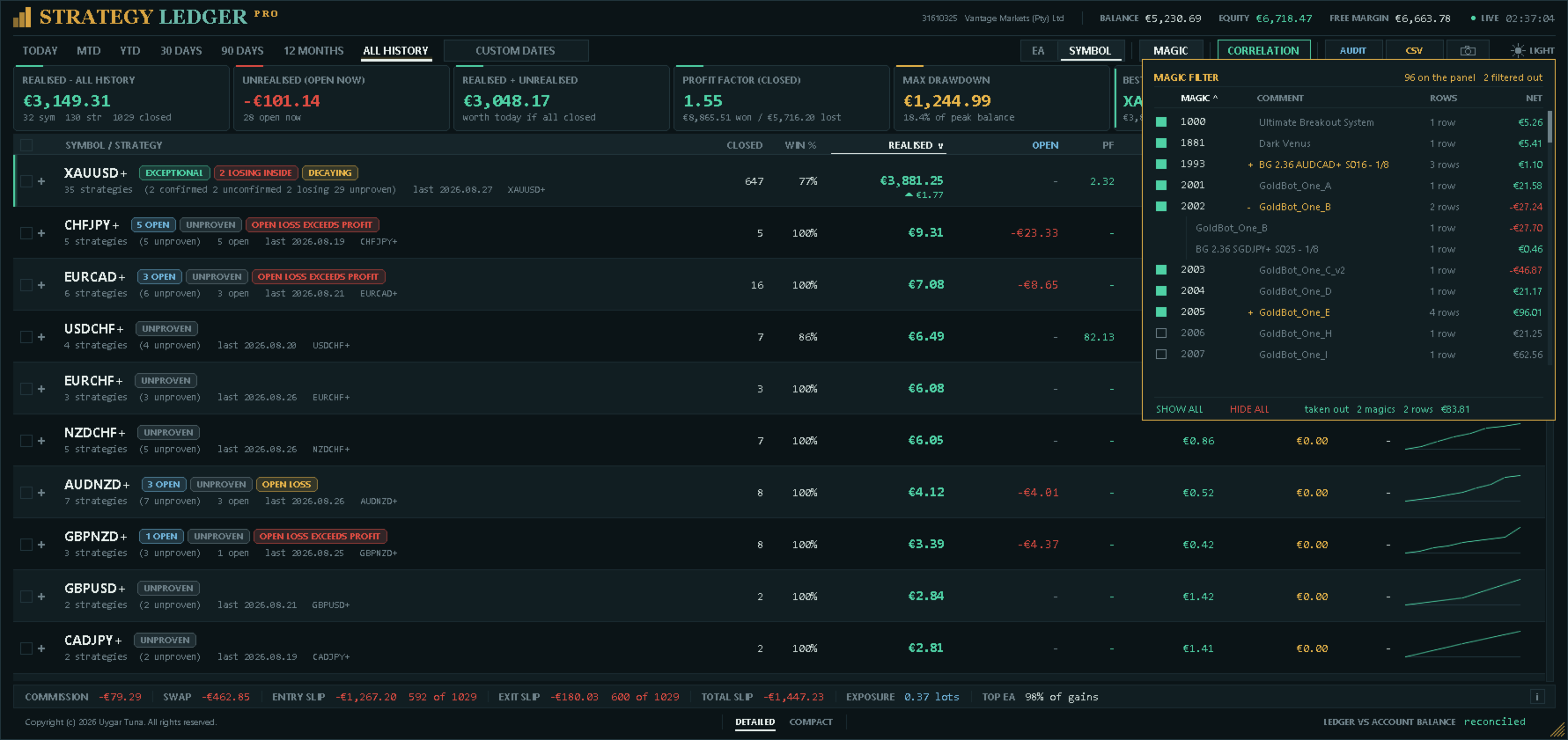
Task: Expand magic 2005 GoldBot_One_E group
Action: [1250, 313]
